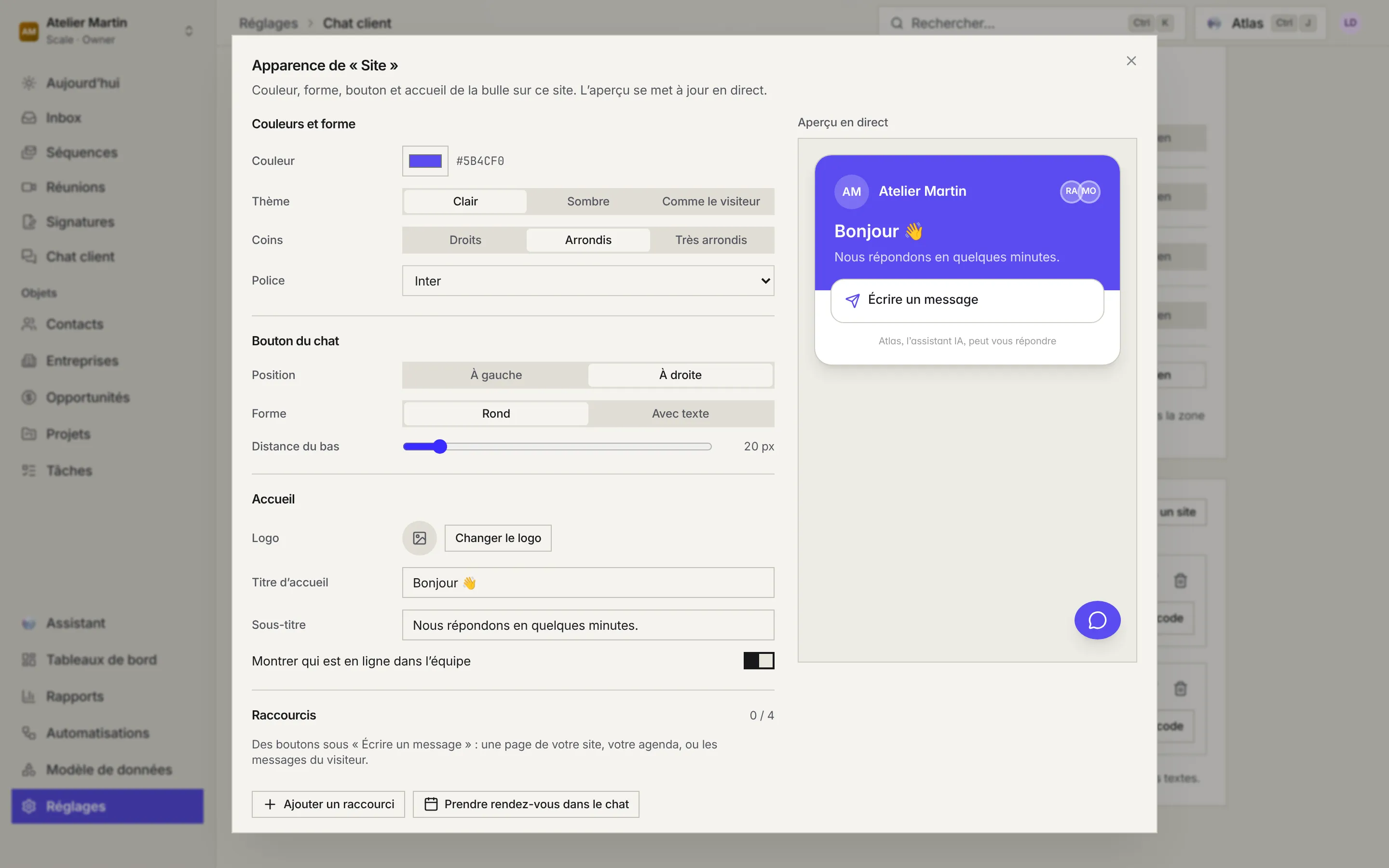Click the plus icon on Ajouter un raccourci
Screen dimensions: 1389x868
click(270, 804)
